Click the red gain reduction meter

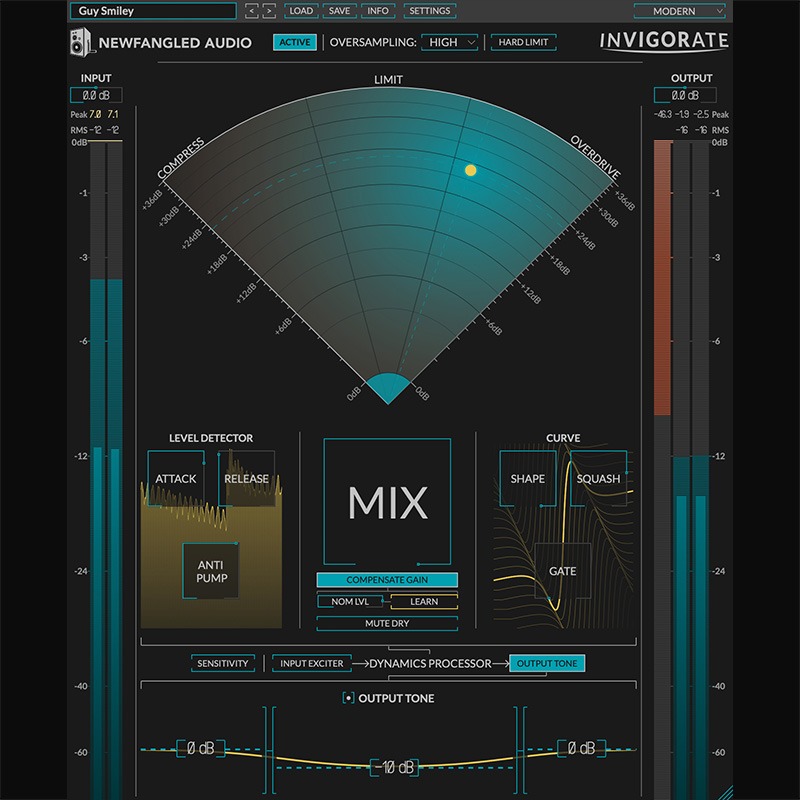[662, 278]
